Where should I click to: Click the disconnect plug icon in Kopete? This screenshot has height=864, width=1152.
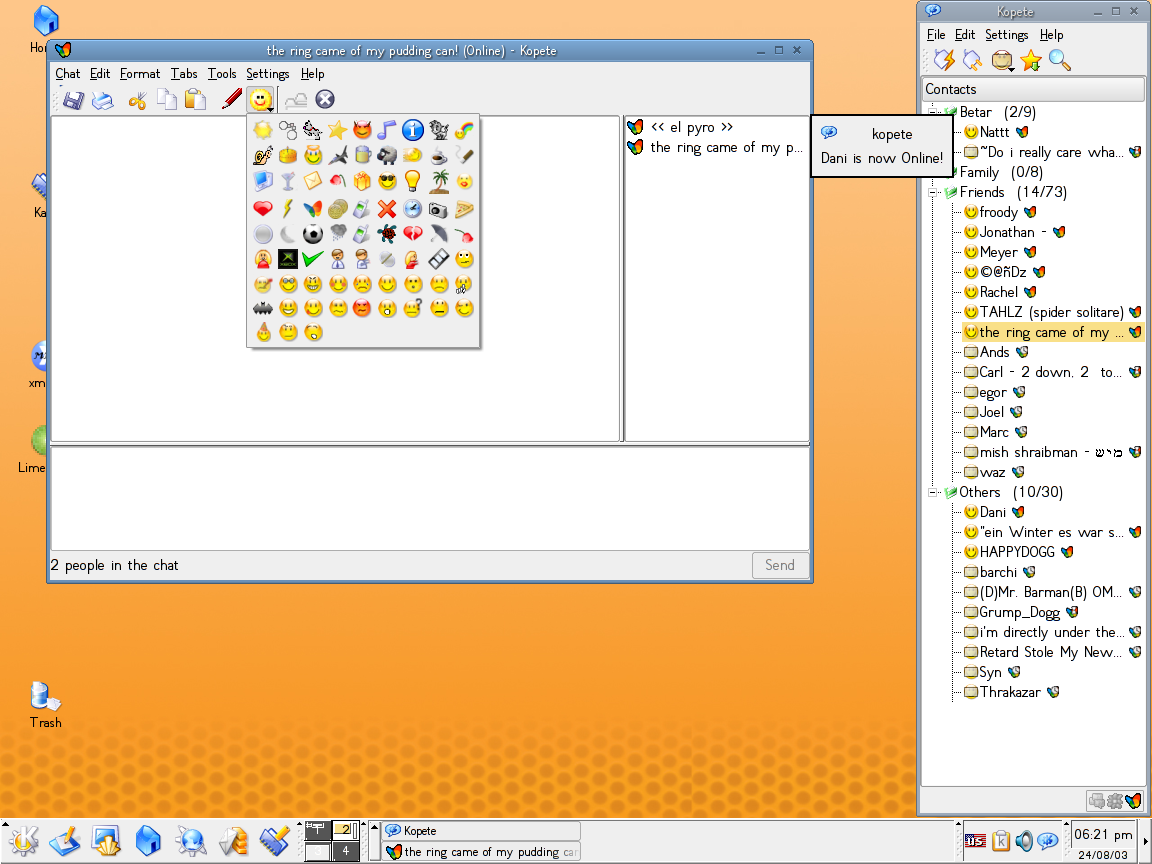[972, 60]
